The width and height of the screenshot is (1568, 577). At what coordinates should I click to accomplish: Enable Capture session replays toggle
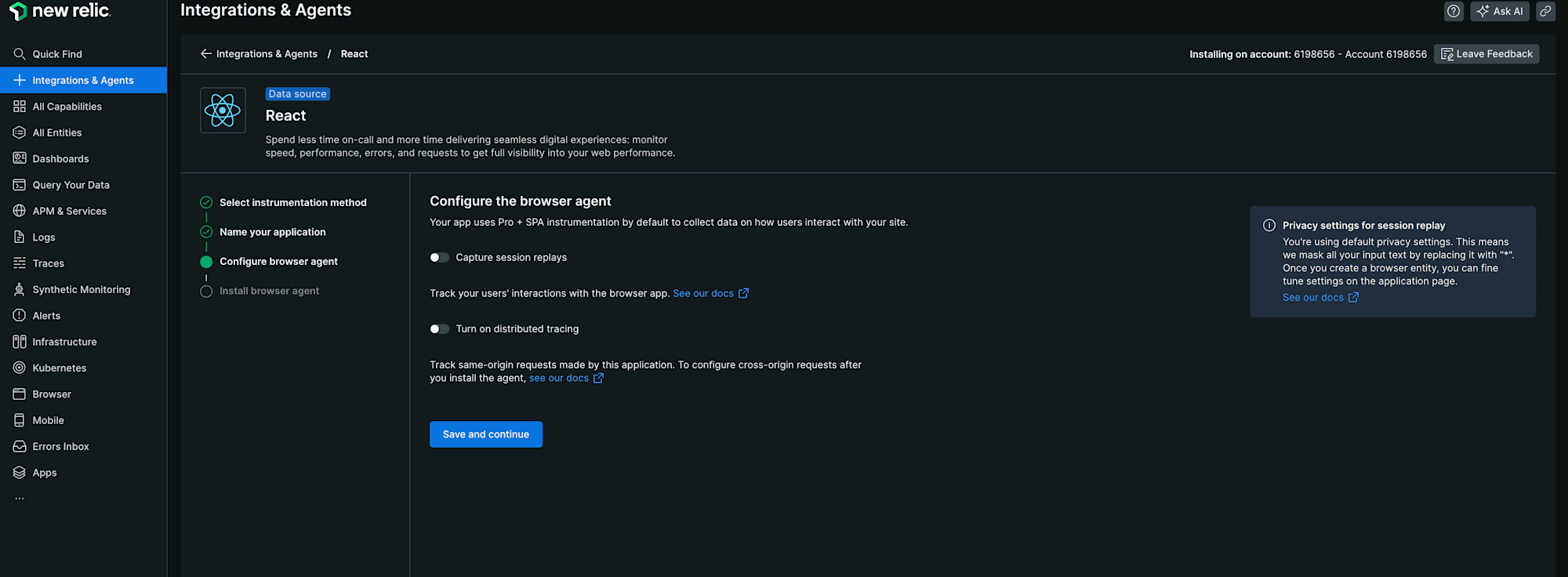tap(440, 258)
